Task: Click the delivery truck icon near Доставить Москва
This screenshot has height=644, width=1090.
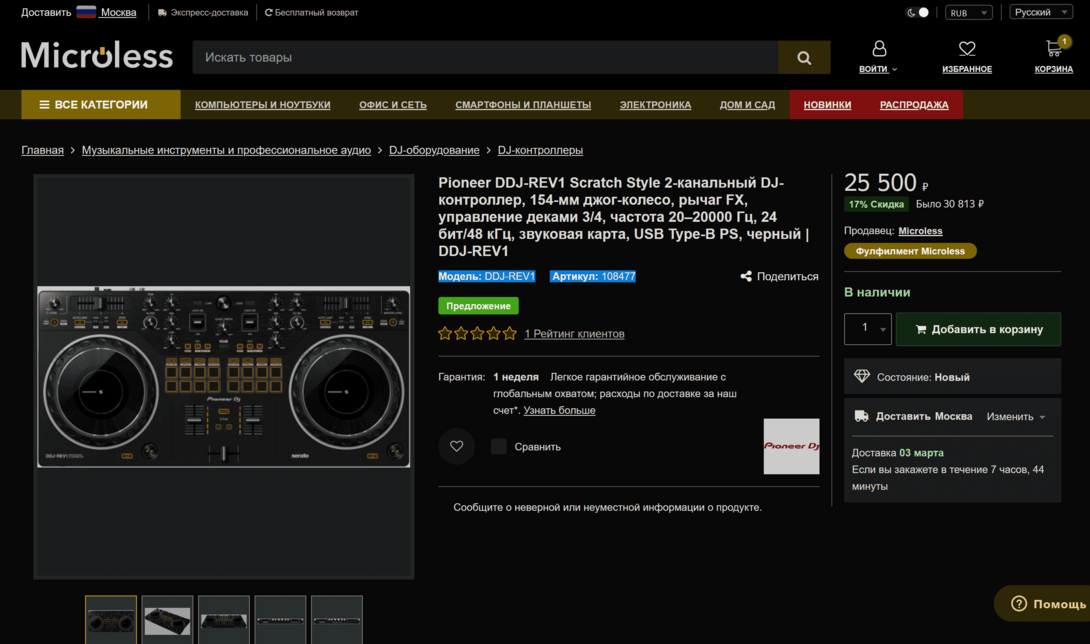Action: [861, 416]
